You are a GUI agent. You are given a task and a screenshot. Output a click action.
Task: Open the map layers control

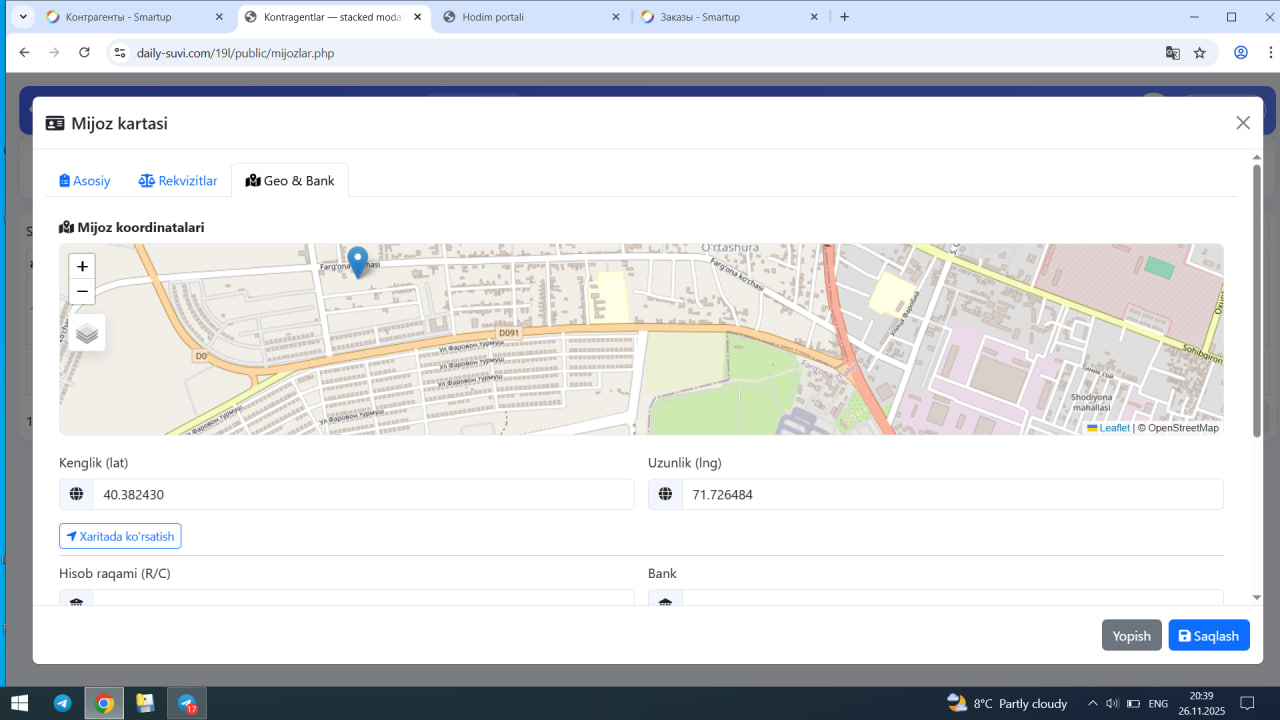pos(87,333)
